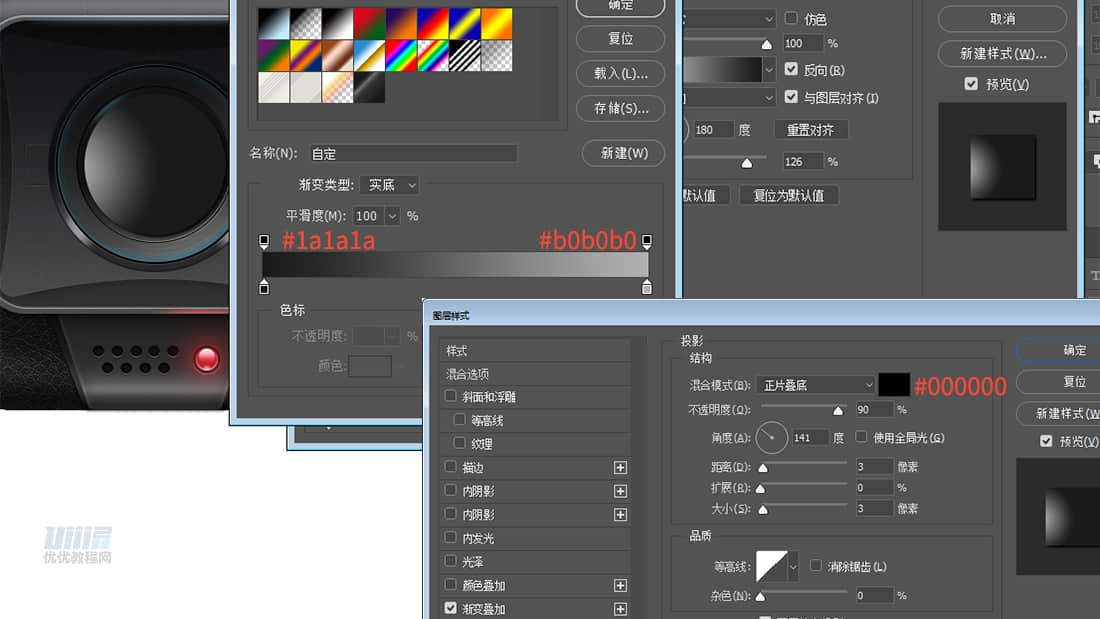
Task: Click the gradient angle field showing 180
Action: [x=713, y=130]
